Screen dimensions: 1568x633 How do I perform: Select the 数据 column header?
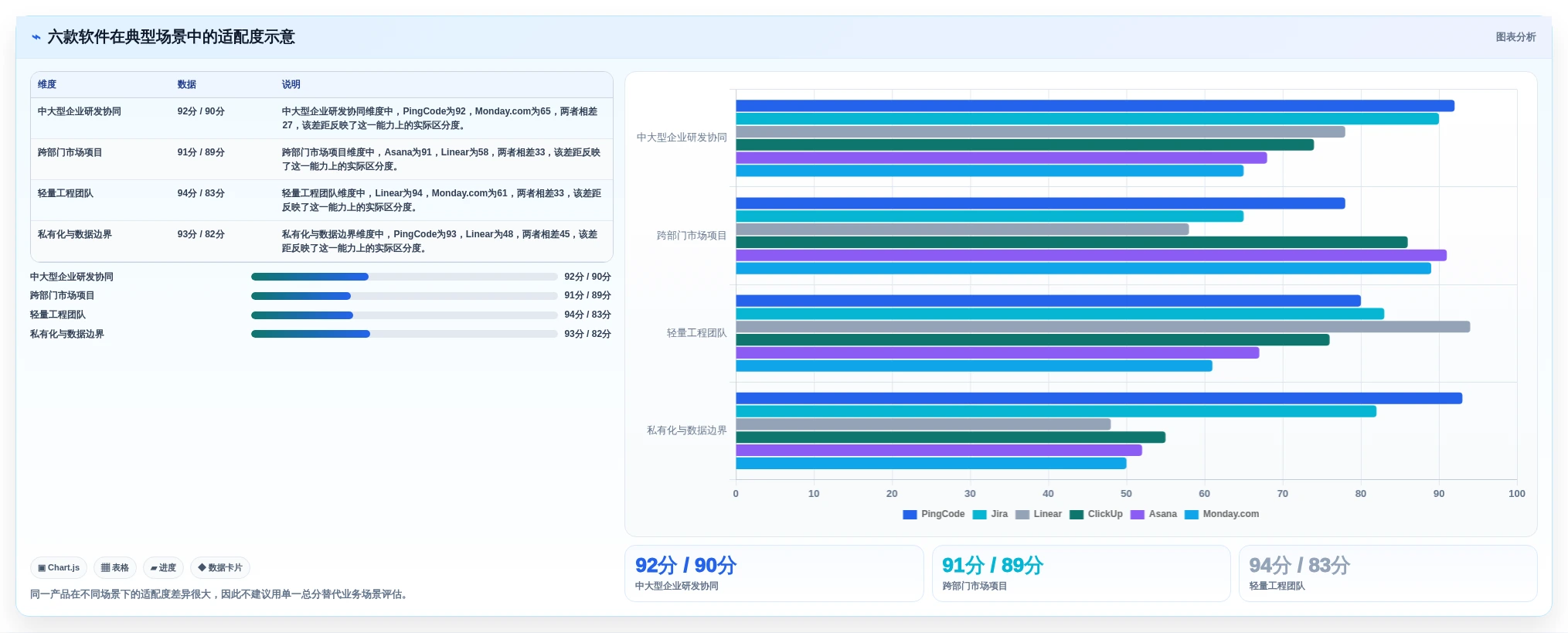(x=187, y=84)
